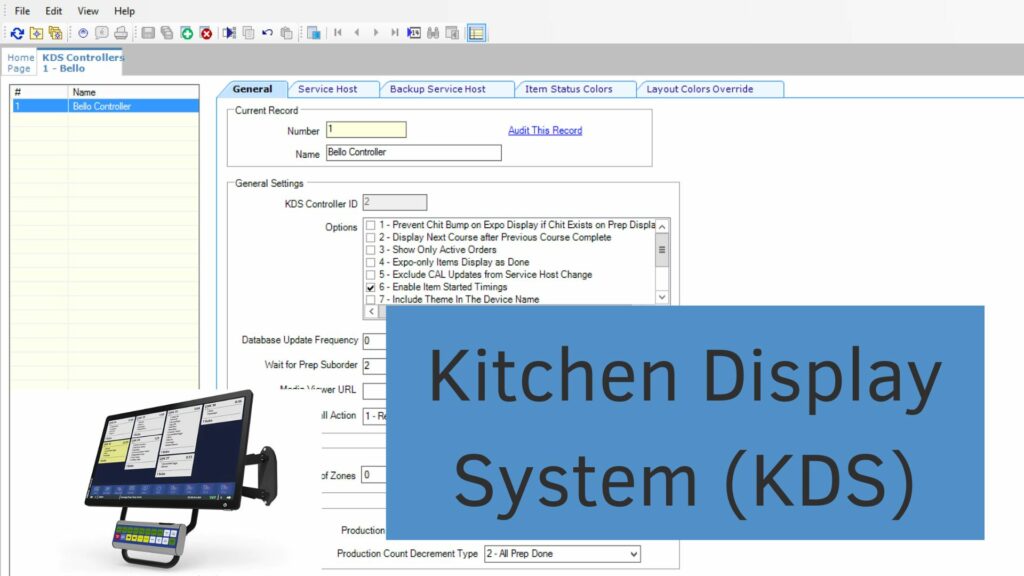The width and height of the screenshot is (1024, 576).
Task: Click the blue arrow toolbar icon
Action: 229,33
